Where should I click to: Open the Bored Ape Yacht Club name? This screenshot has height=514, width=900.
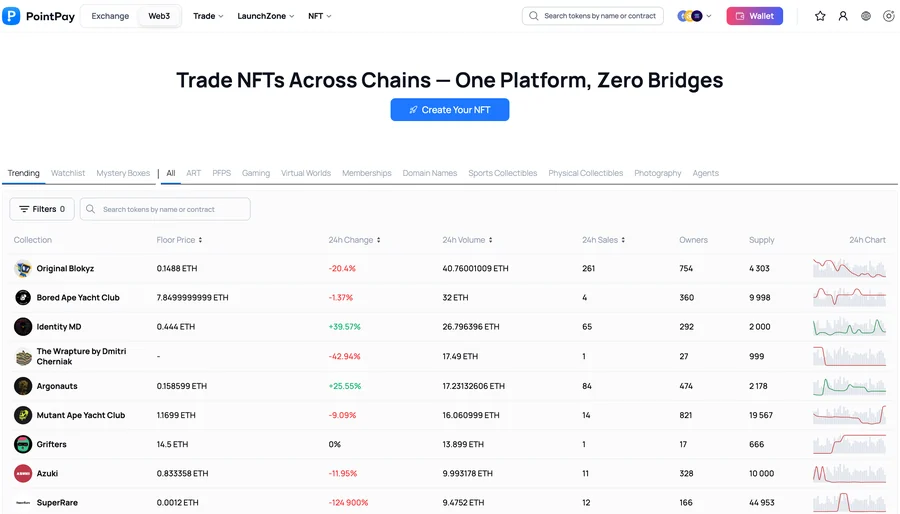(78, 297)
